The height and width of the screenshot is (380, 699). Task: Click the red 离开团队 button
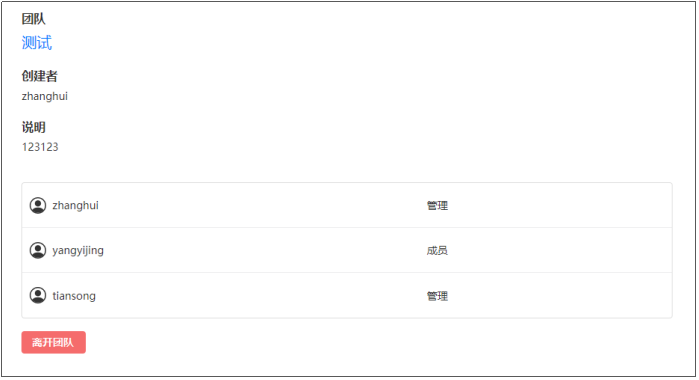coord(53,343)
